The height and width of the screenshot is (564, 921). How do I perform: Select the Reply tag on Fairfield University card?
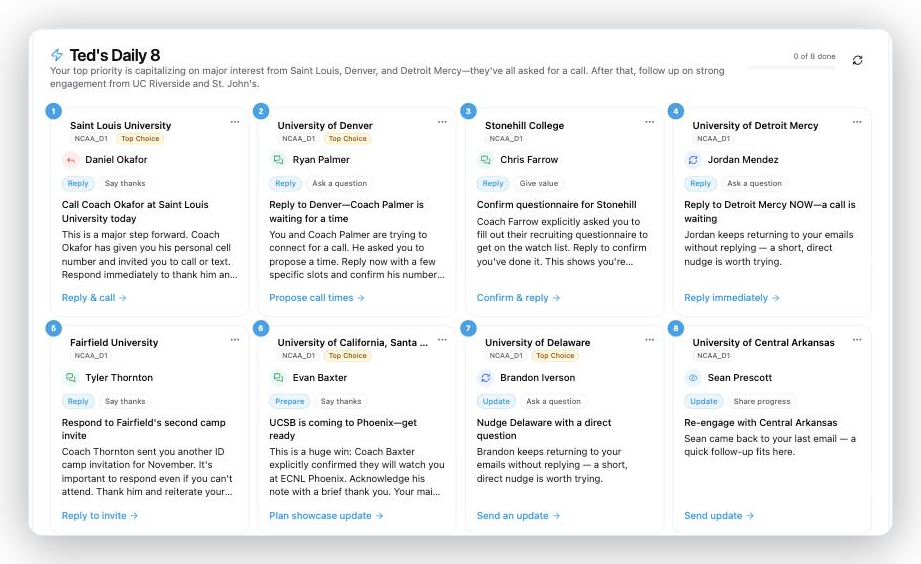[x=78, y=401]
